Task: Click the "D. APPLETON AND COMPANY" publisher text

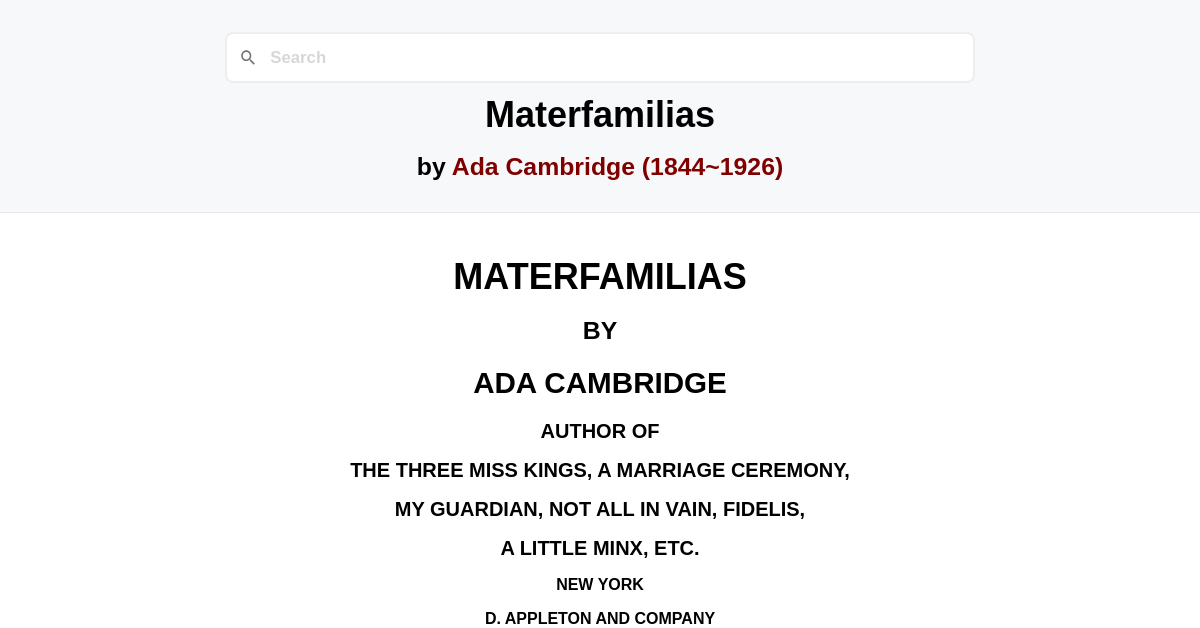Action: 600,618
